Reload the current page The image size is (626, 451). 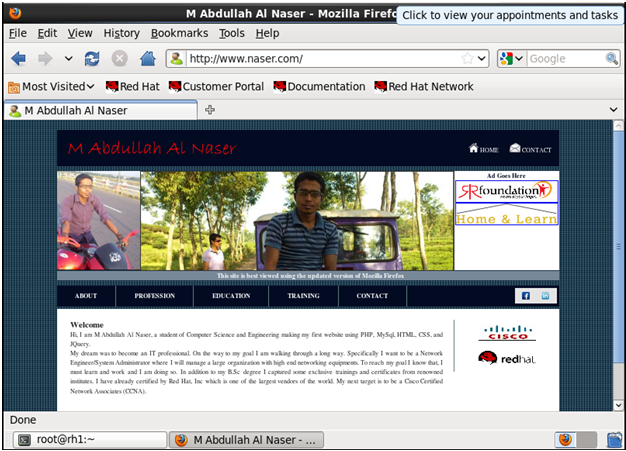92,59
